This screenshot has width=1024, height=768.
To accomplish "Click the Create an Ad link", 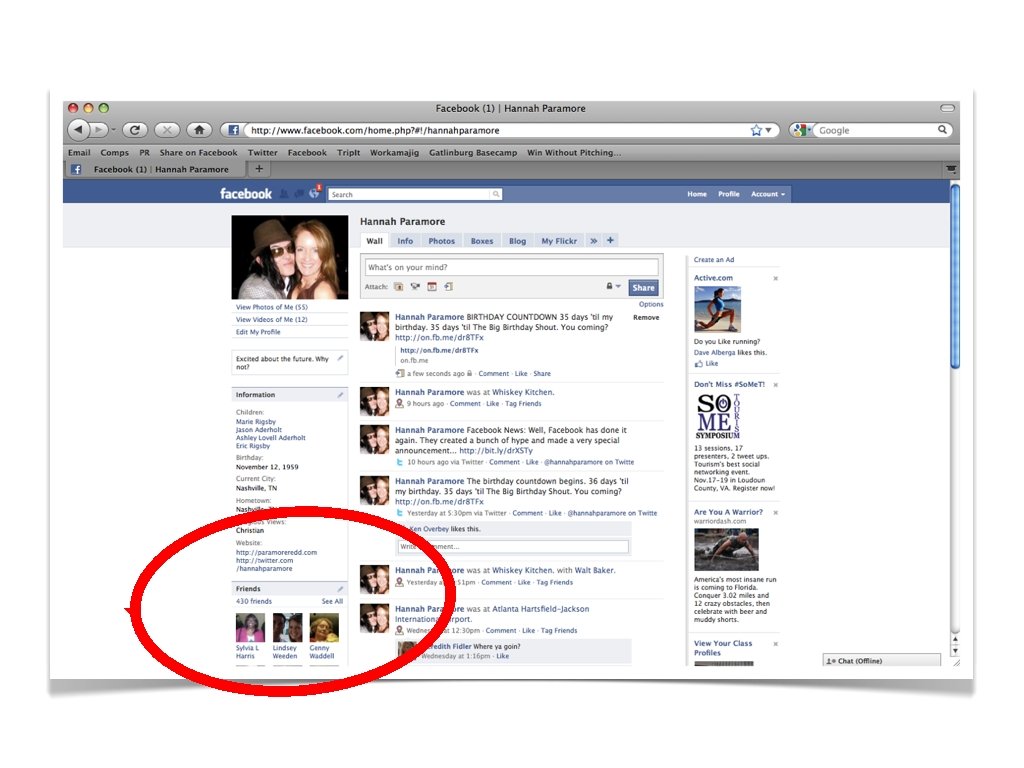I will (714, 259).
